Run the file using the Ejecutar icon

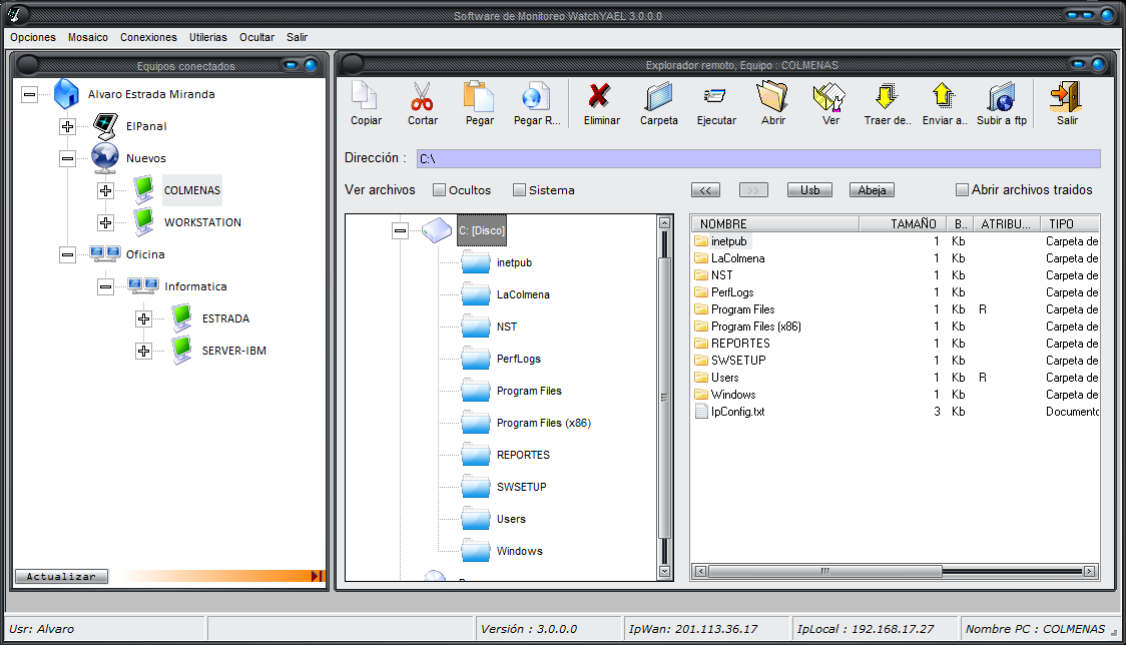point(716,98)
